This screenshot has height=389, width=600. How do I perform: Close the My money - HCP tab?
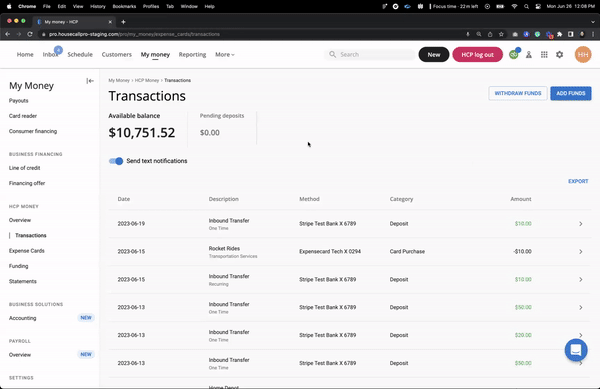[x=110, y=22]
